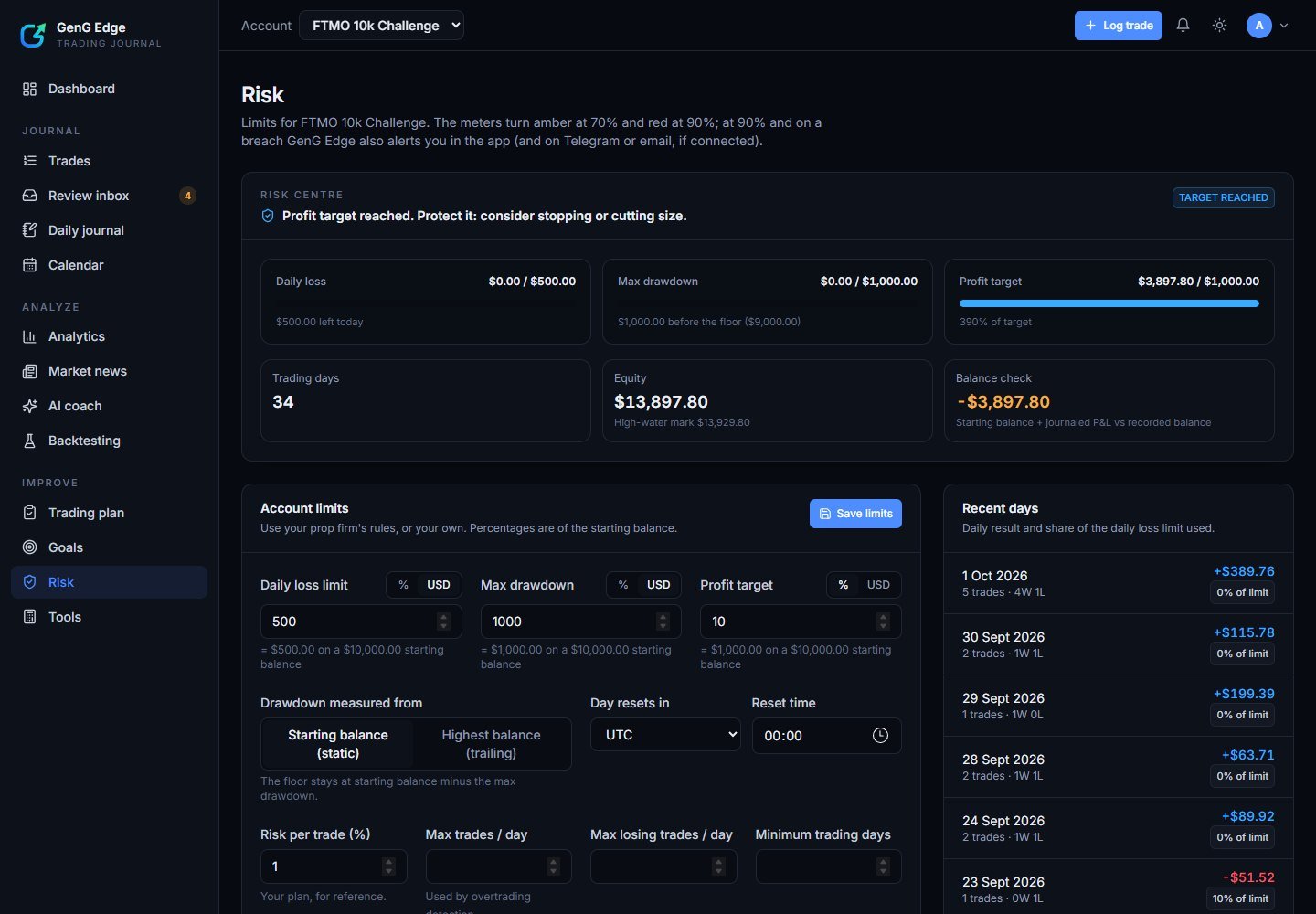This screenshot has height=914, width=1316.
Task: Switch Daily loss limit to percent
Action: (403, 585)
